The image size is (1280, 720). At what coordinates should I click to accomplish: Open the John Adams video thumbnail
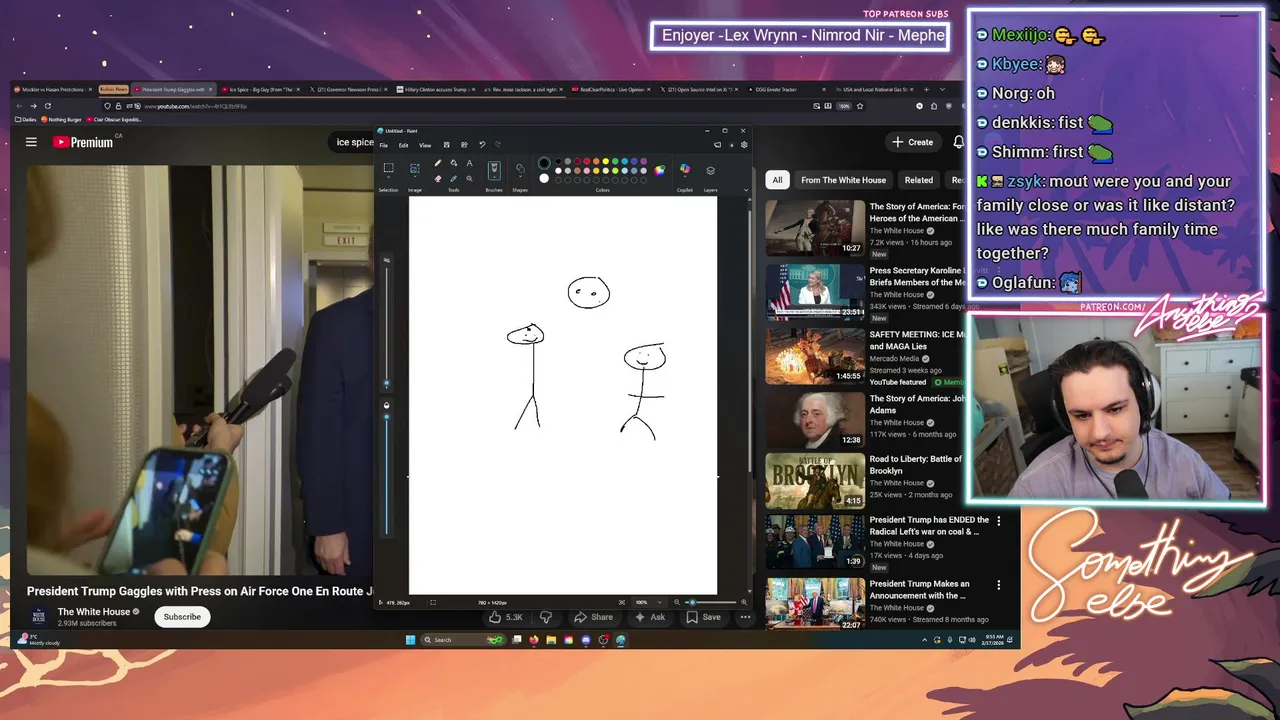click(815, 419)
